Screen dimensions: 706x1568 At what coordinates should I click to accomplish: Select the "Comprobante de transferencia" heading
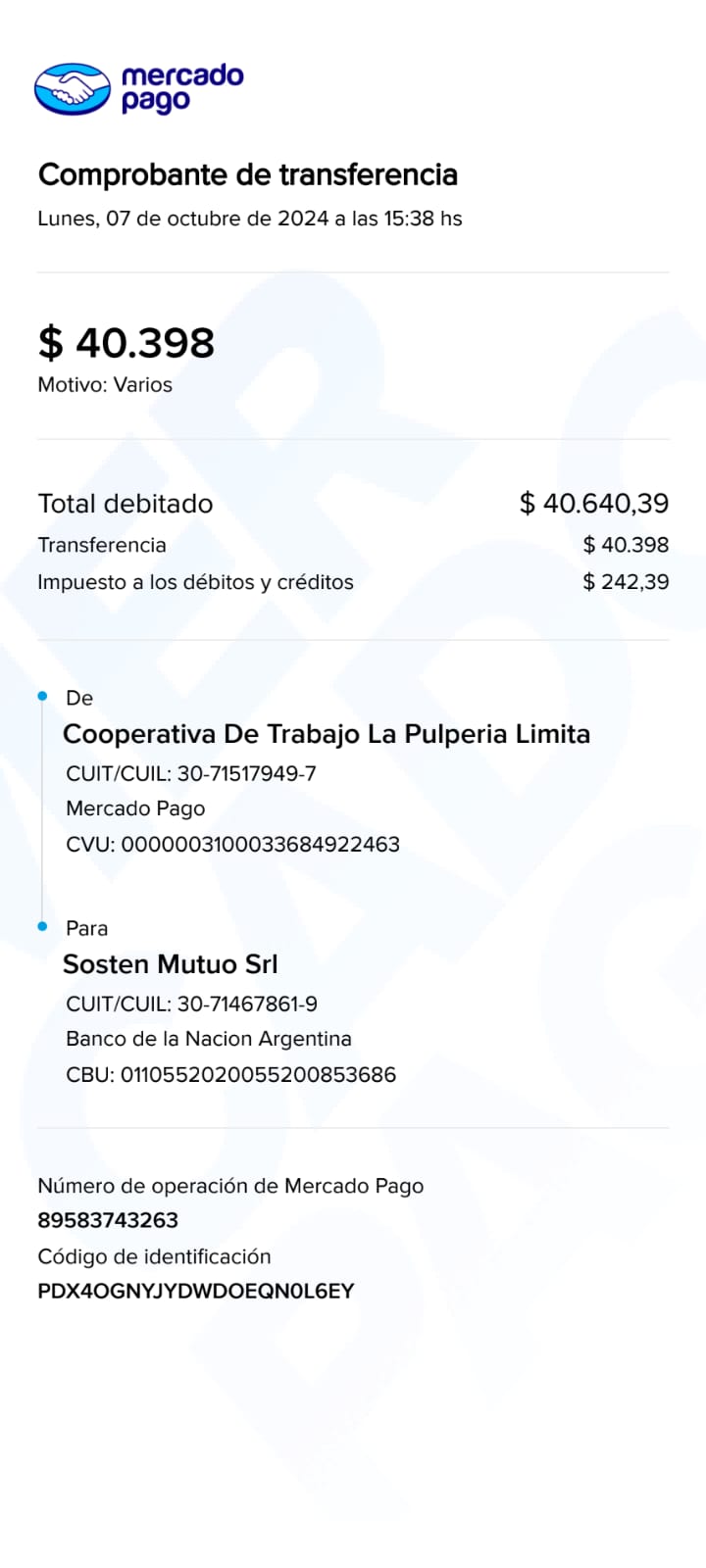click(247, 174)
